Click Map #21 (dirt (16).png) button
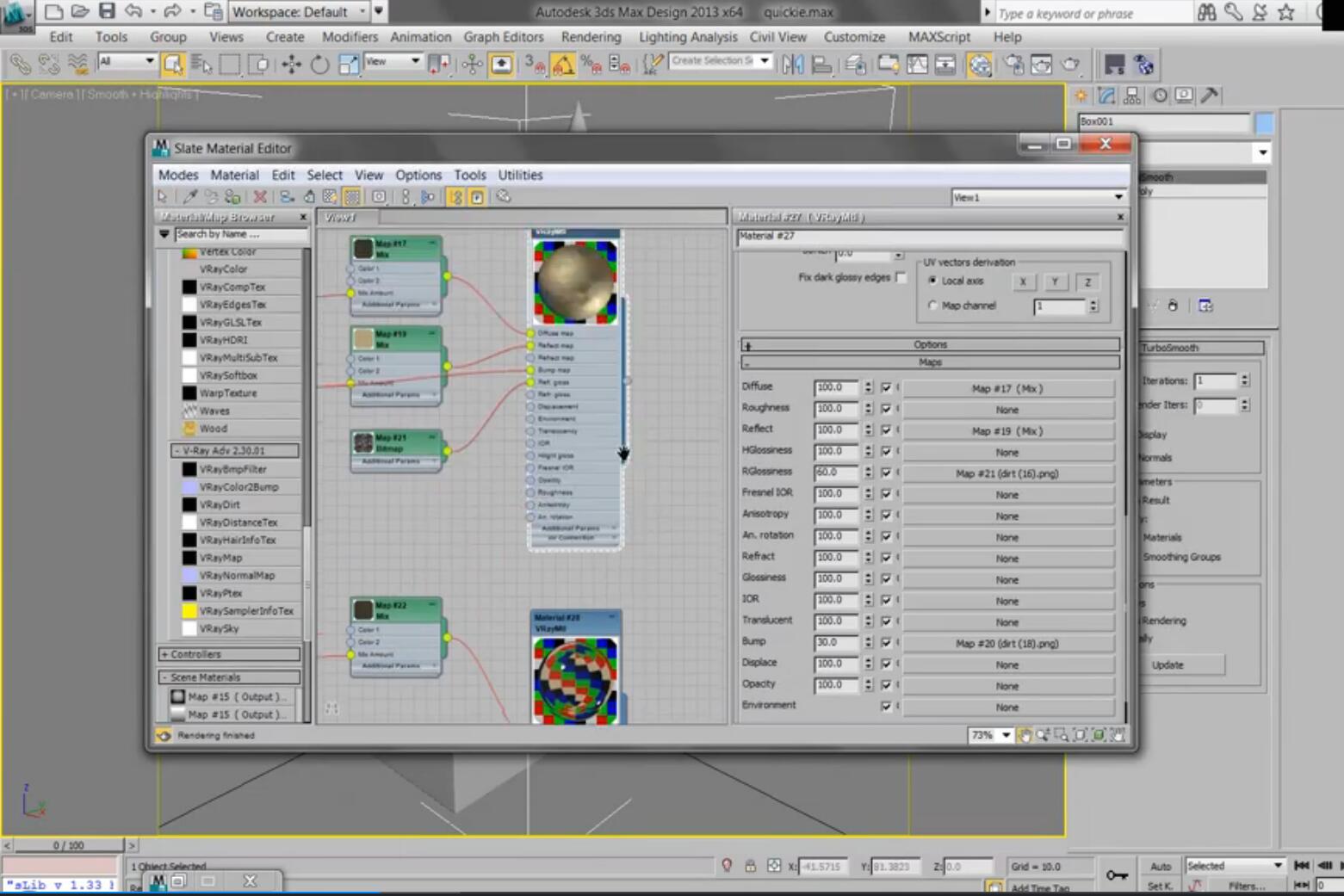The image size is (1344, 896). [1006, 473]
